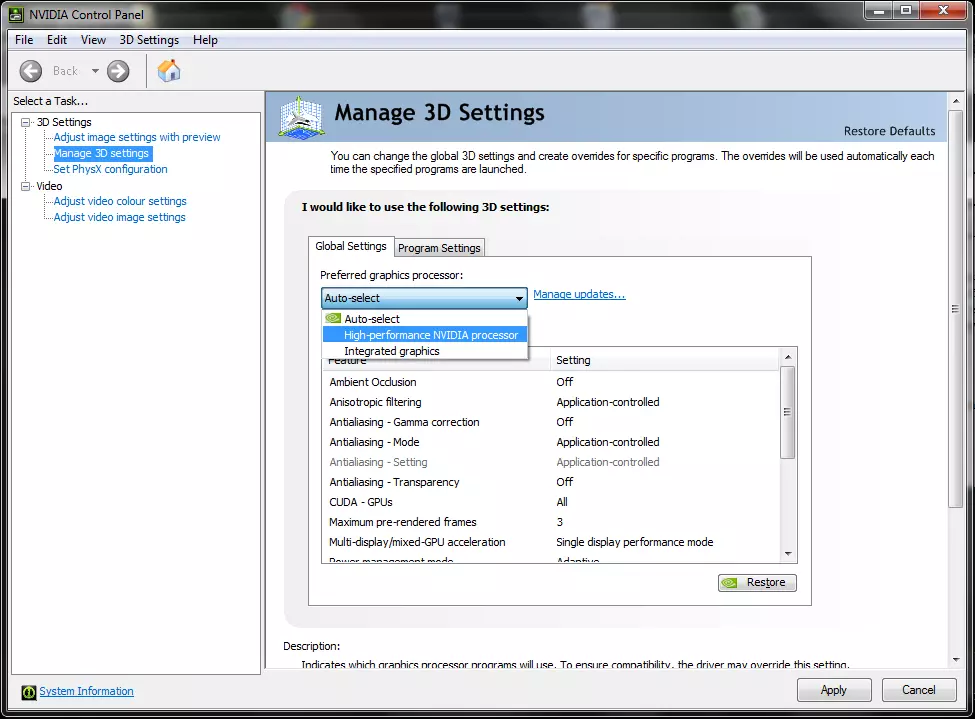Click the Forward arrow icon
The height and width of the screenshot is (719, 975).
point(118,71)
